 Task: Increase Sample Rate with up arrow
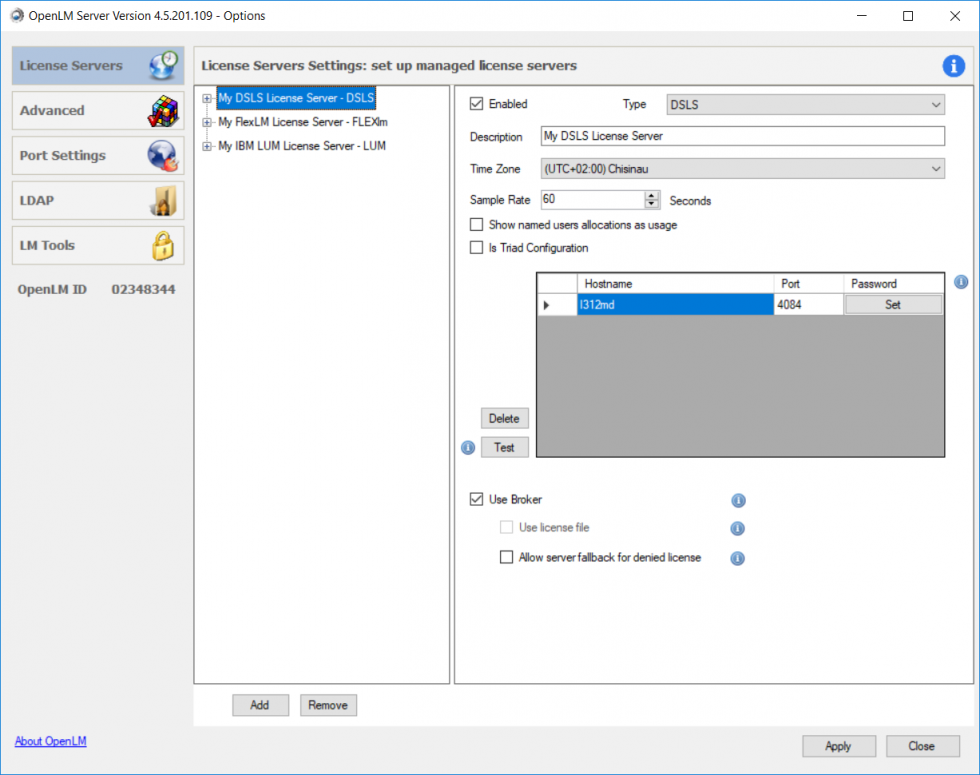pyautogui.click(x=652, y=195)
